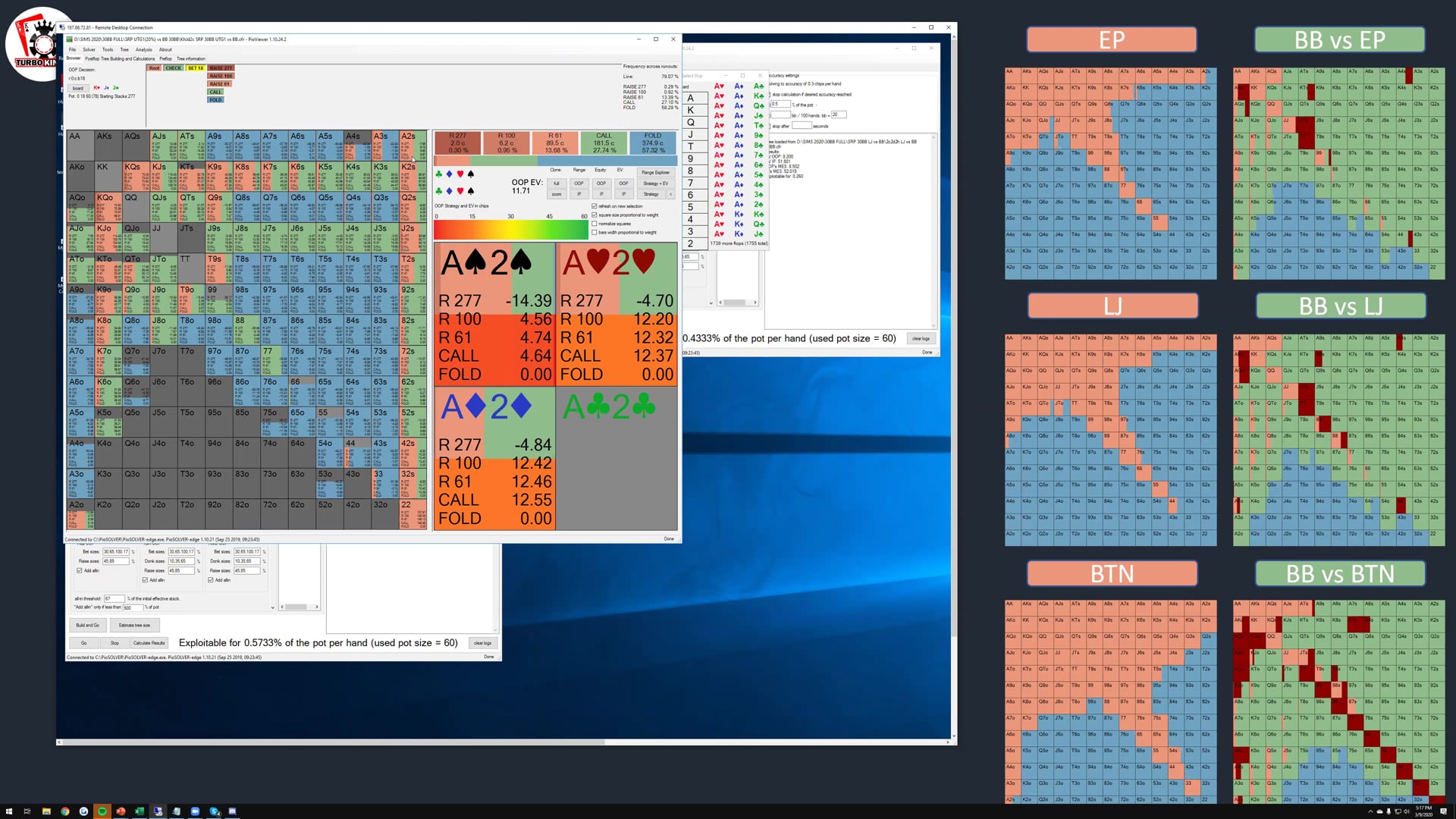This screenshot has height=819, width=1456.
Task: Open Task View on the taskbar
Action: (27, 811)
